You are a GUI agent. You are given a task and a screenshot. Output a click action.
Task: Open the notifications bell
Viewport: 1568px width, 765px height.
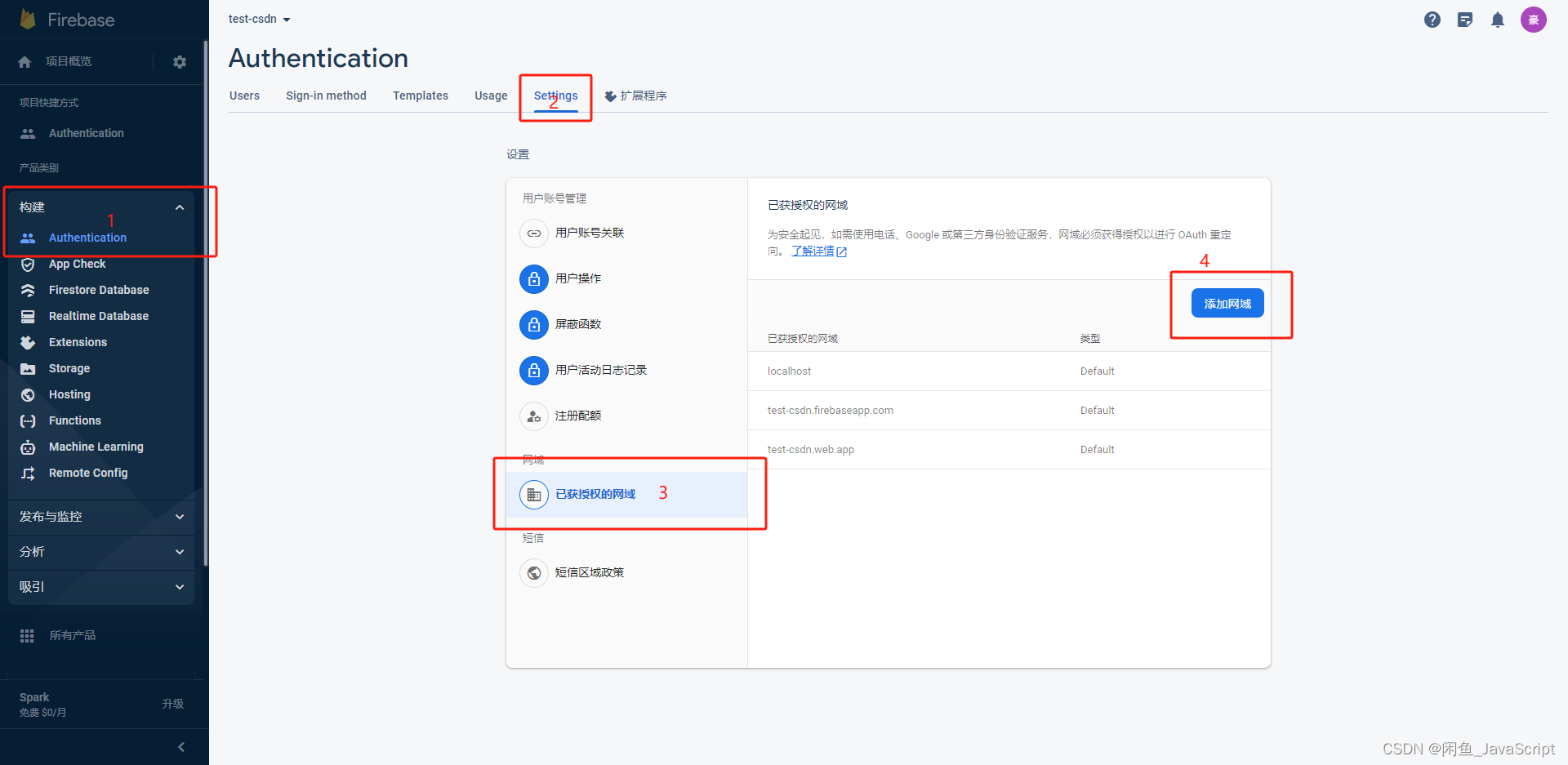[x=1498, y=20]
